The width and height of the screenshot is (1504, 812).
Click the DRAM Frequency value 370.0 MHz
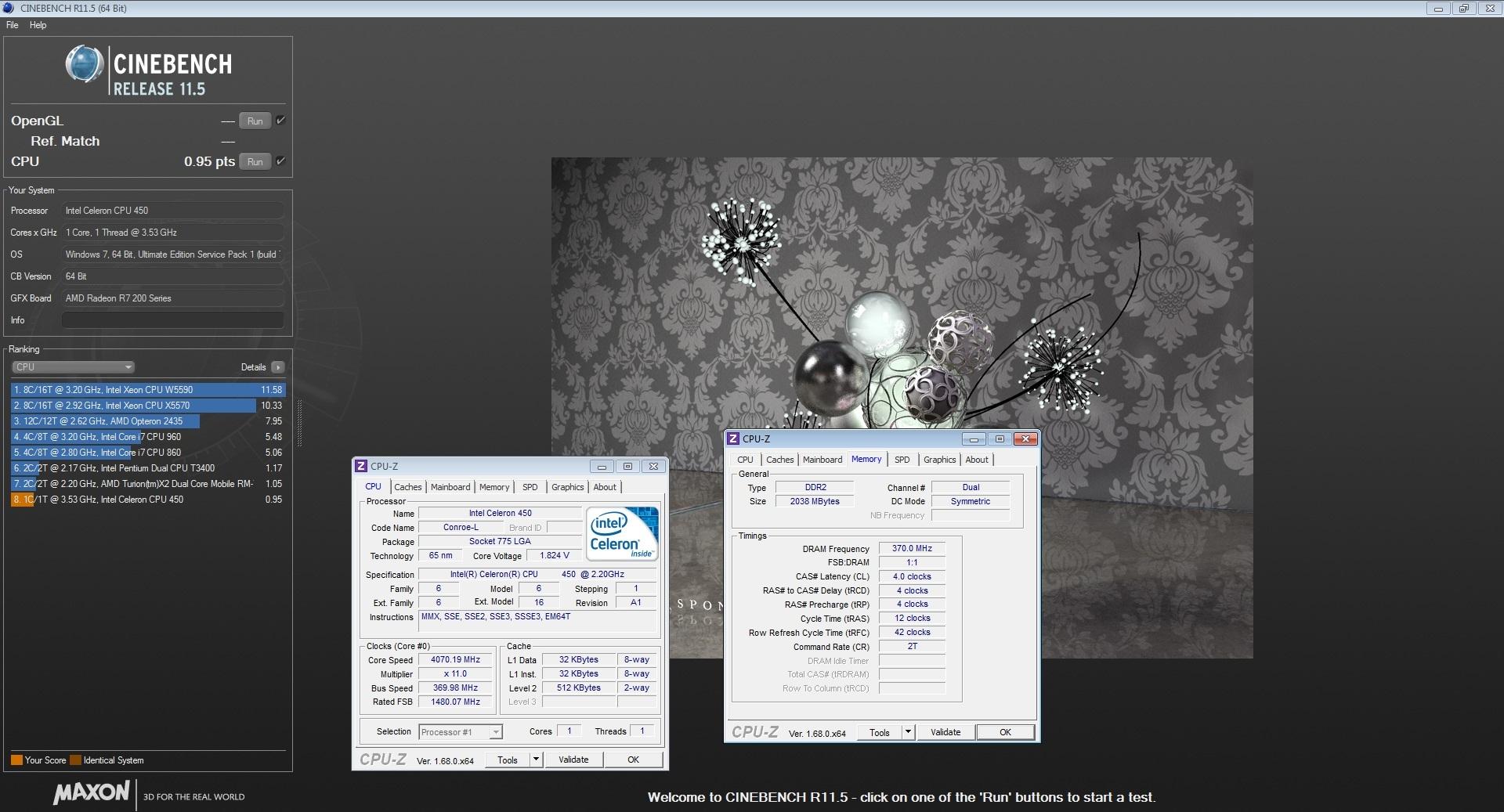912,549
